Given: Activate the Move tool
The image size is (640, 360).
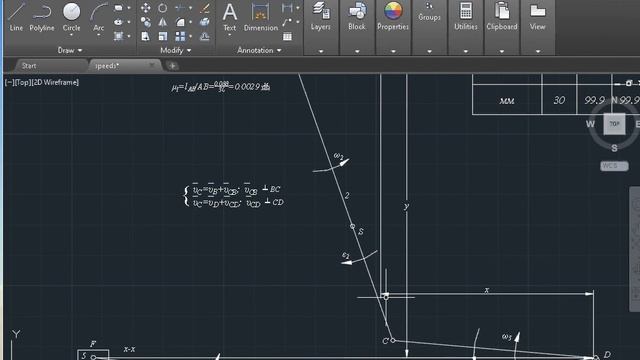Looking at the screenshot, I should (x=145, y=8).
